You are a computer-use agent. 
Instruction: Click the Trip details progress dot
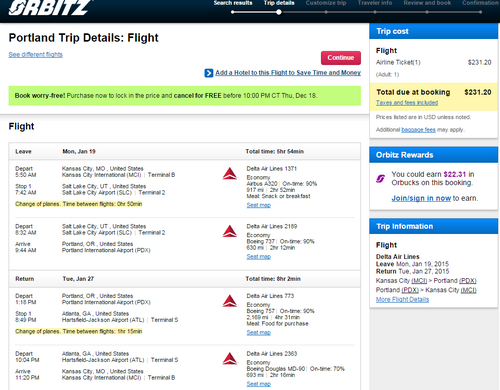[279, 12]
